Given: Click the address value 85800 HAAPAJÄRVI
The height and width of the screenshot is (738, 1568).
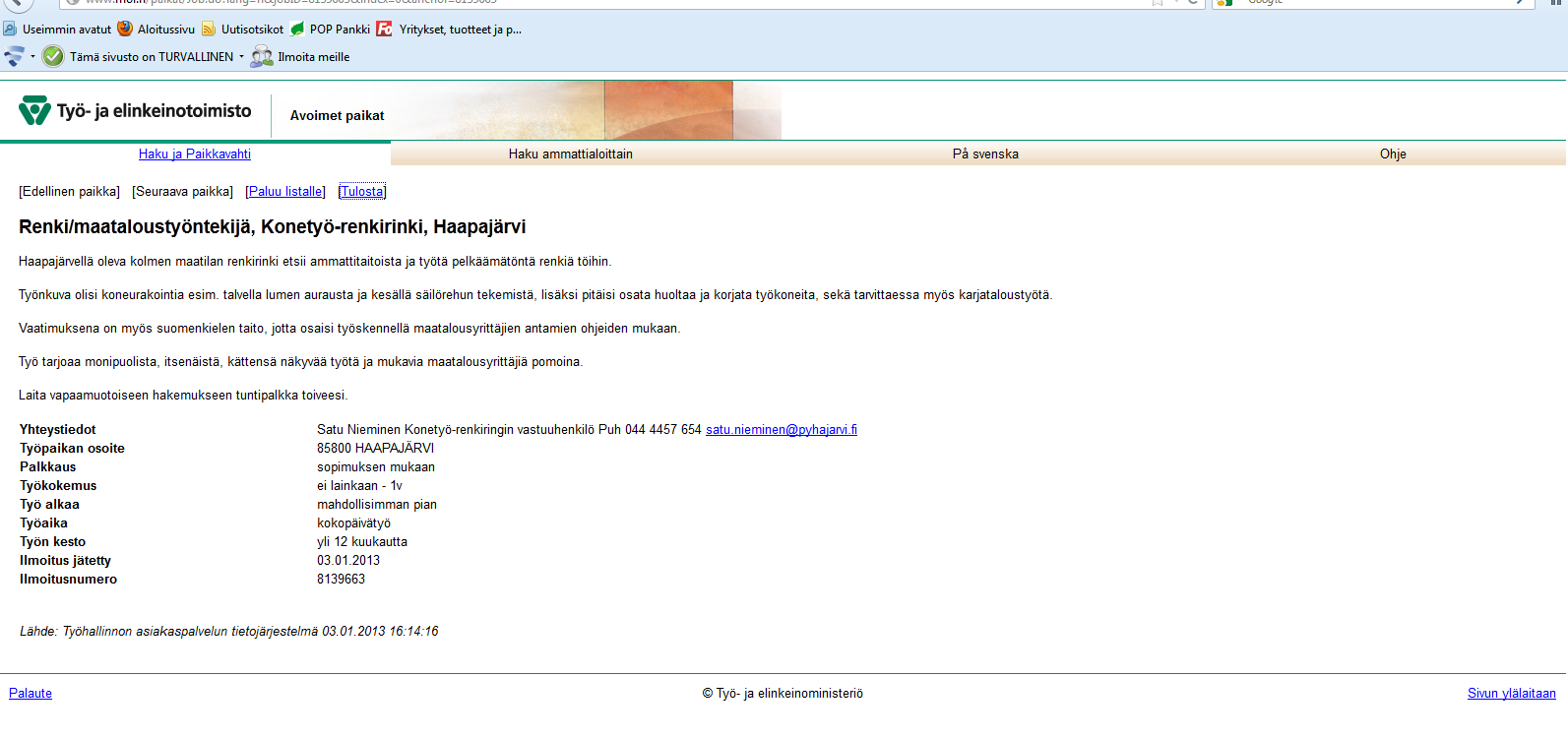Looking at the screenshot, I should (x=376, y=449).
